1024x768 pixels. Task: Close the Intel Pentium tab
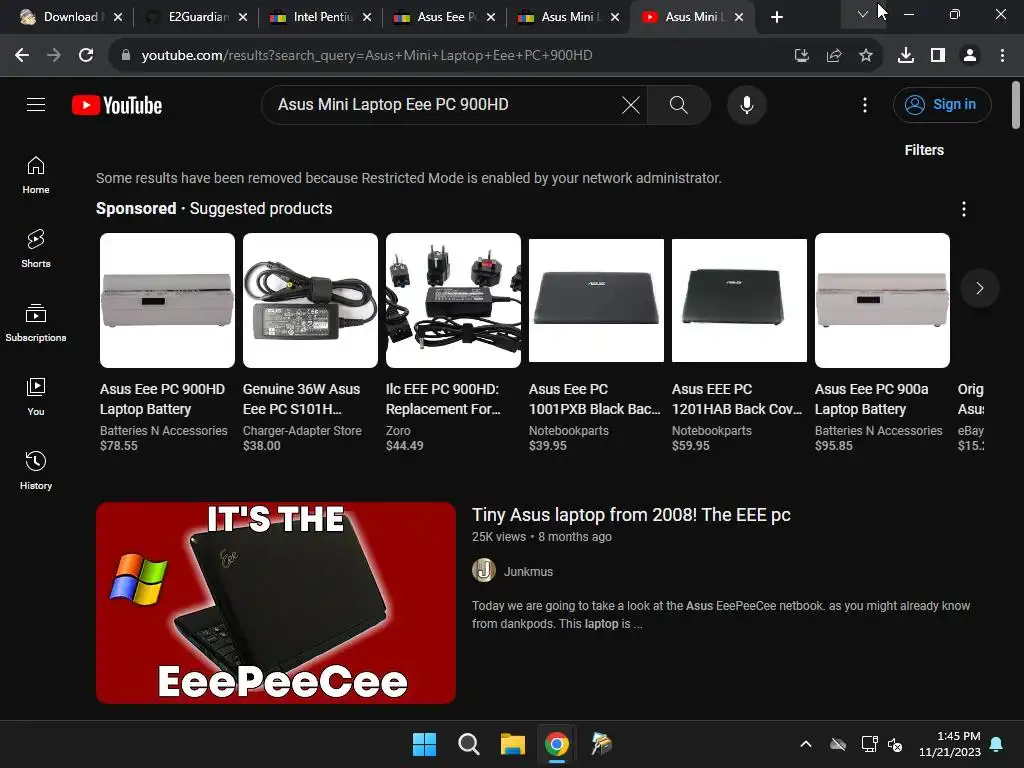pyautogui.click(x=367, y=17)
